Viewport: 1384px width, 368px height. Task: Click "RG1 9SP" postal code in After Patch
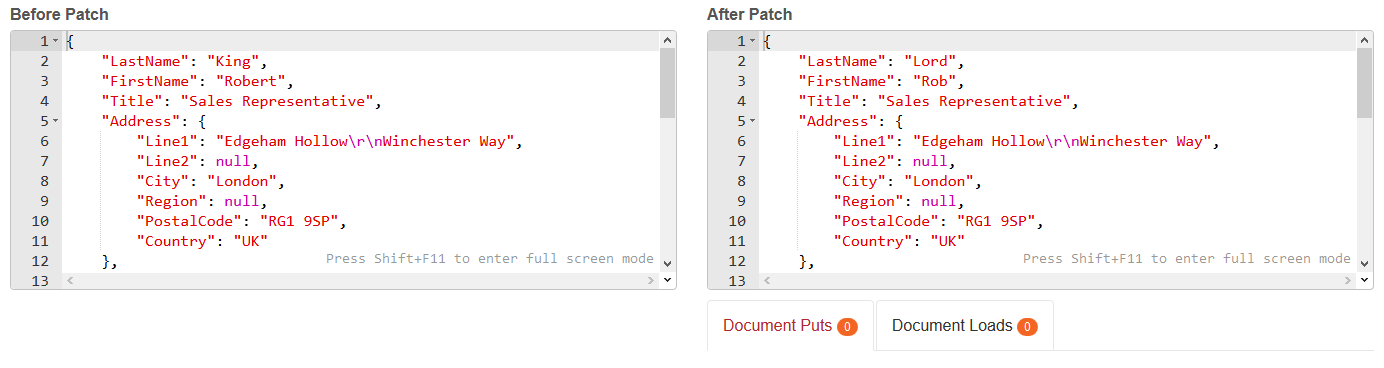coord(997,221)
